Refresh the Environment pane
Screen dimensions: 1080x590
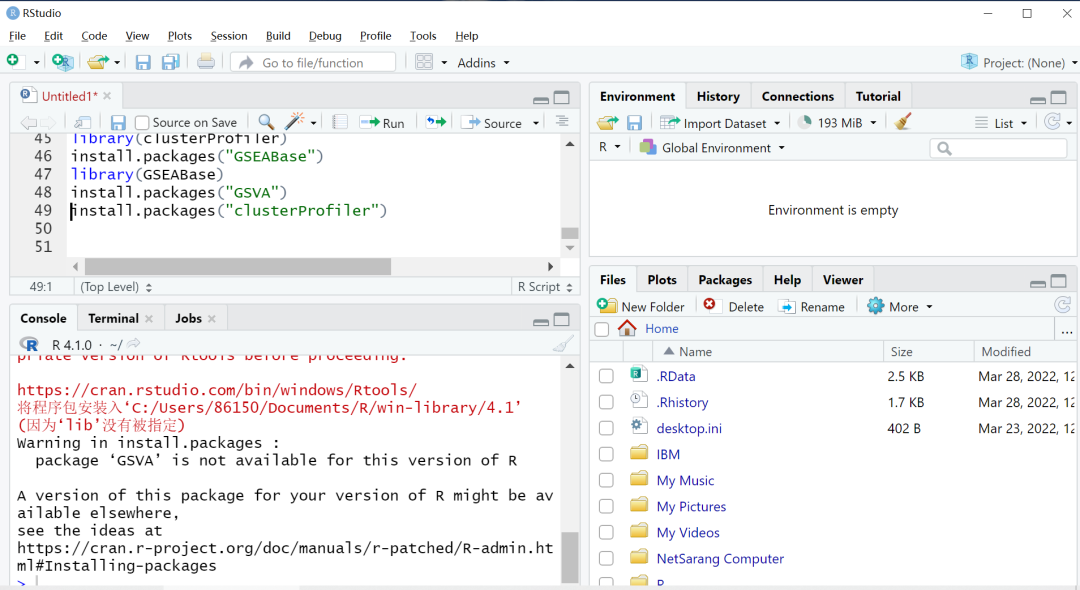click(1052, 122)
